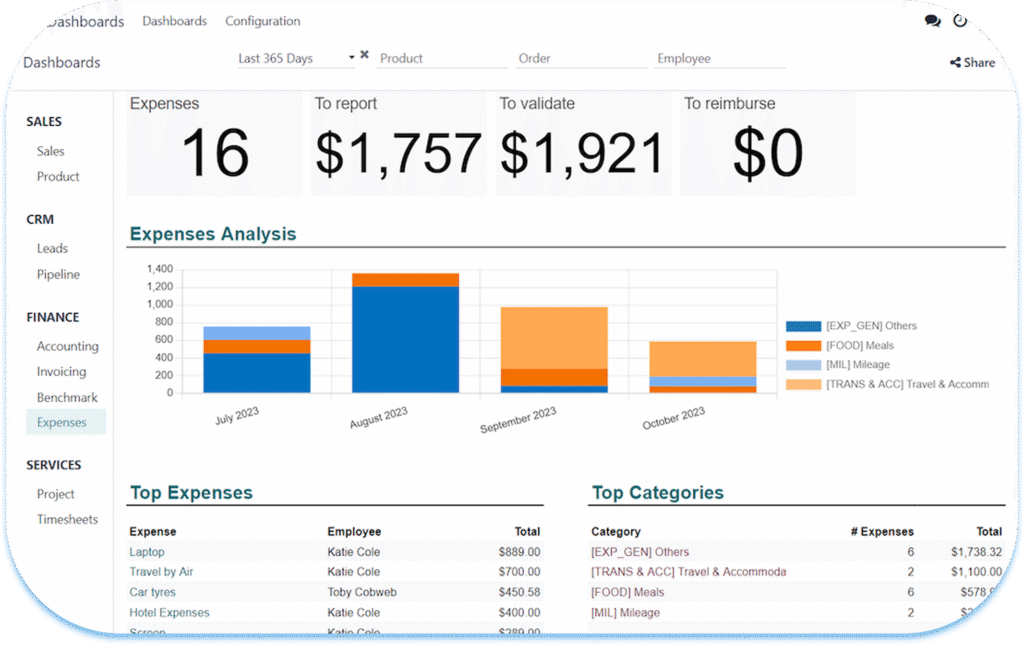The width and height of the screenshot is (1024, 645).
Task: Go to the Timesheets dashboard
Action: point(67,519)
